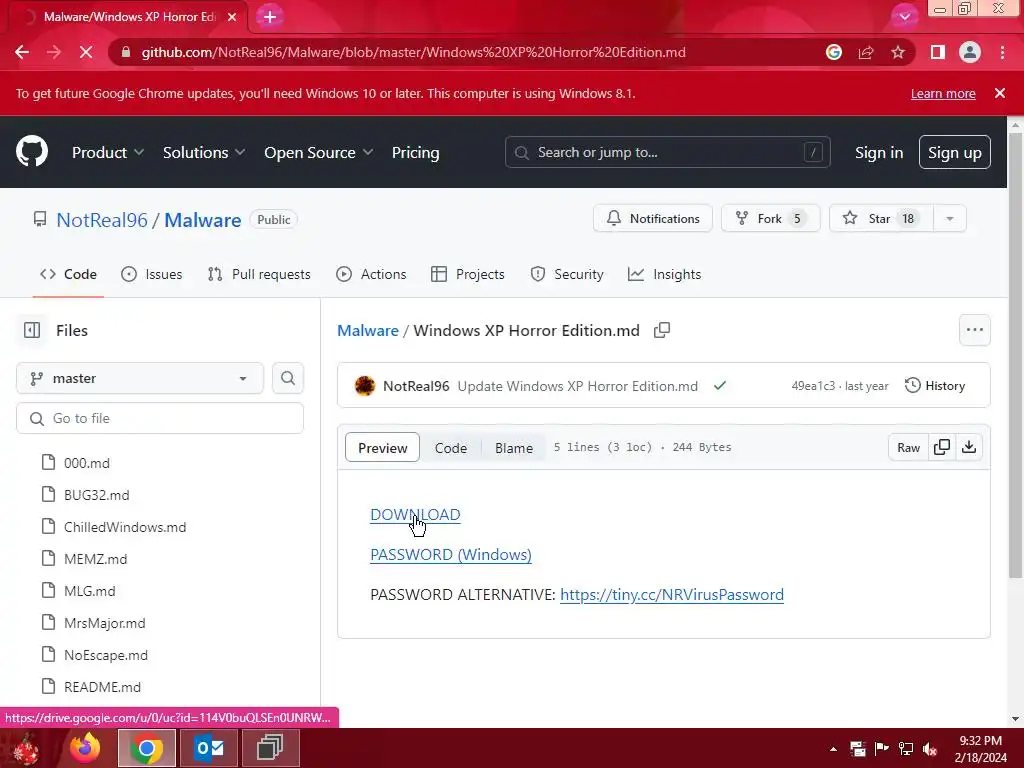Open the master branch selector
This screenshot has width=1024, height=768.
coord(140,378)
